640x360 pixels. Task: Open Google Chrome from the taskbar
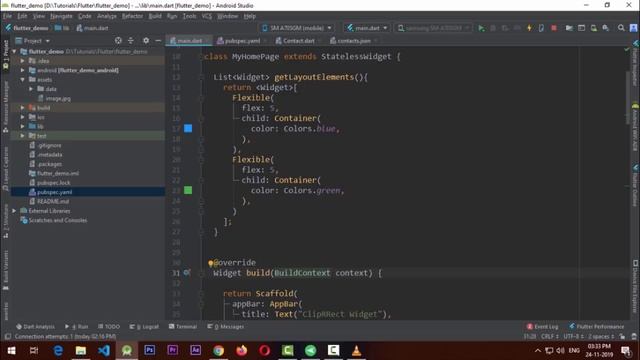coord(218,350)
